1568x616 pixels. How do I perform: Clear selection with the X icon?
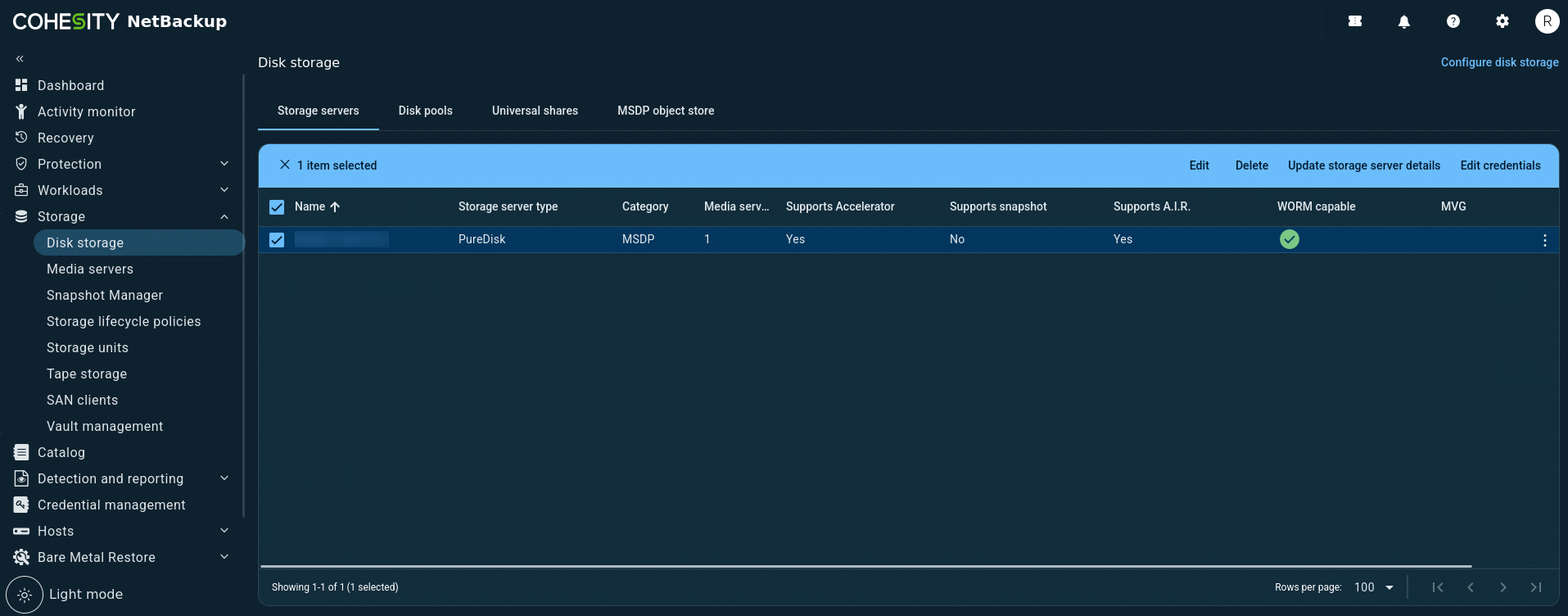(x=285, y=165)
